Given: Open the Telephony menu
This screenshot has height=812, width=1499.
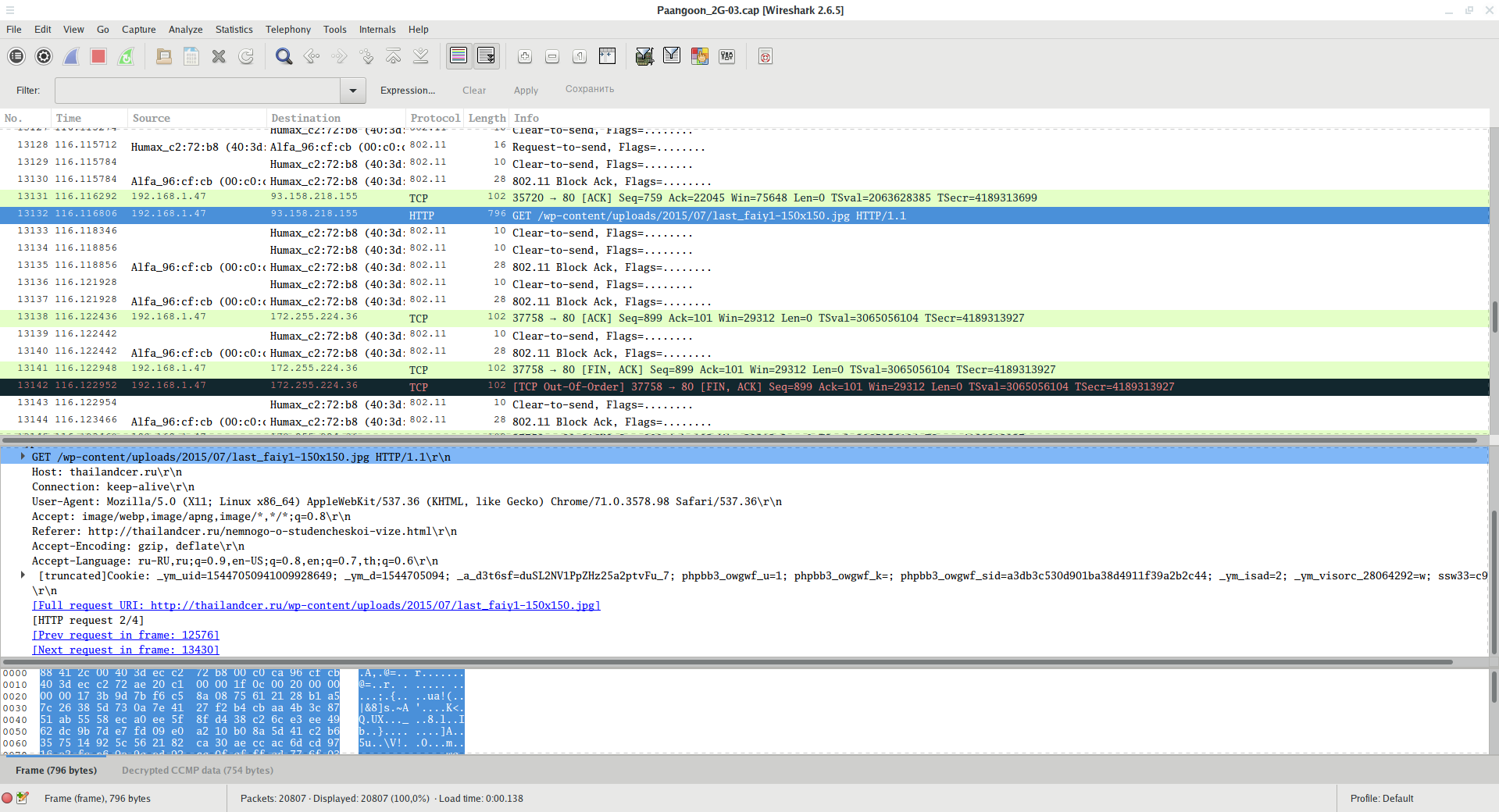Looking at the screenshot, I should tap(287, 30).
